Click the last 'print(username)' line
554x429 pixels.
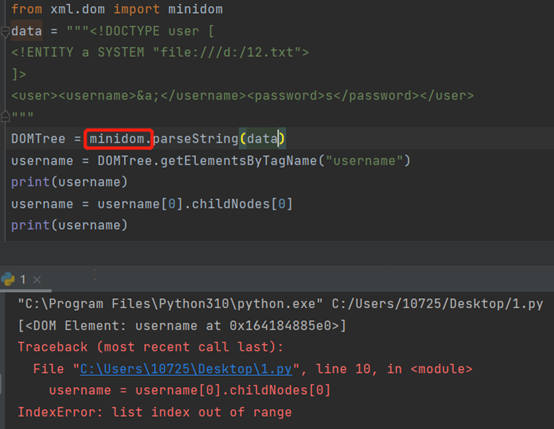pos(69,225)
